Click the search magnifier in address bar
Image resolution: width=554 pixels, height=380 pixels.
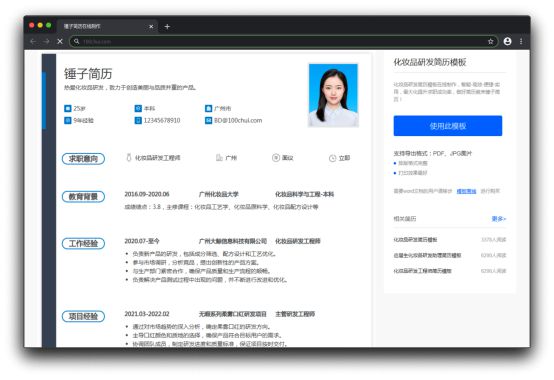click(77, 41)
